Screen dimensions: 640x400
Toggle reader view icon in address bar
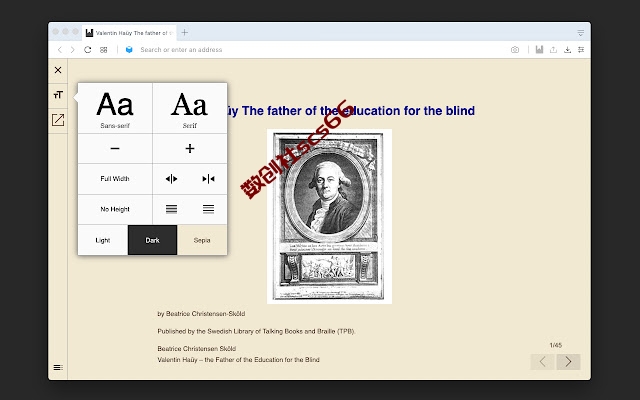[539, 50]
